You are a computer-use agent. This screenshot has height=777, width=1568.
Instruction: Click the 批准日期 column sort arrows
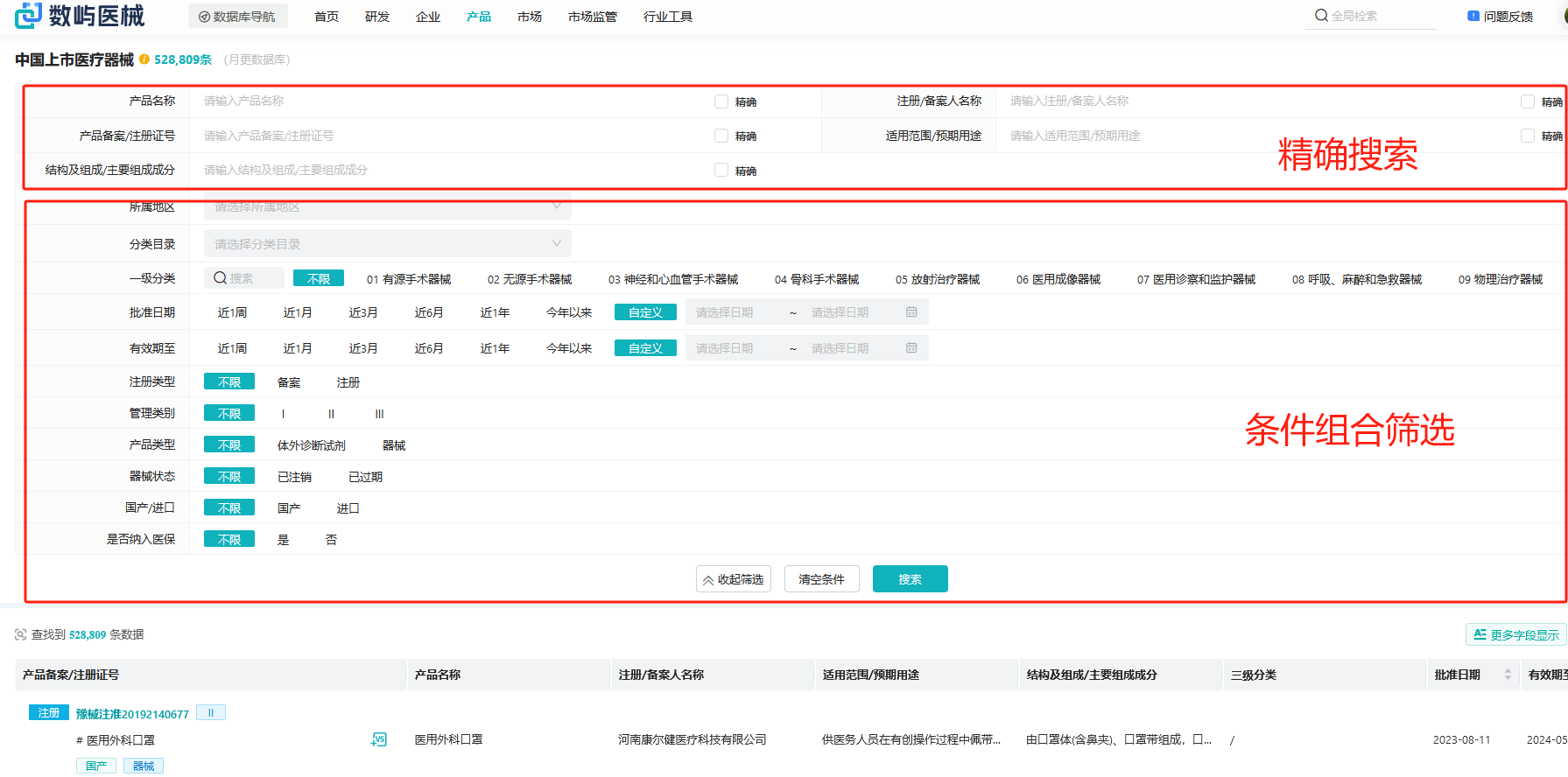pyautogui.click(x=1508, y=675)
